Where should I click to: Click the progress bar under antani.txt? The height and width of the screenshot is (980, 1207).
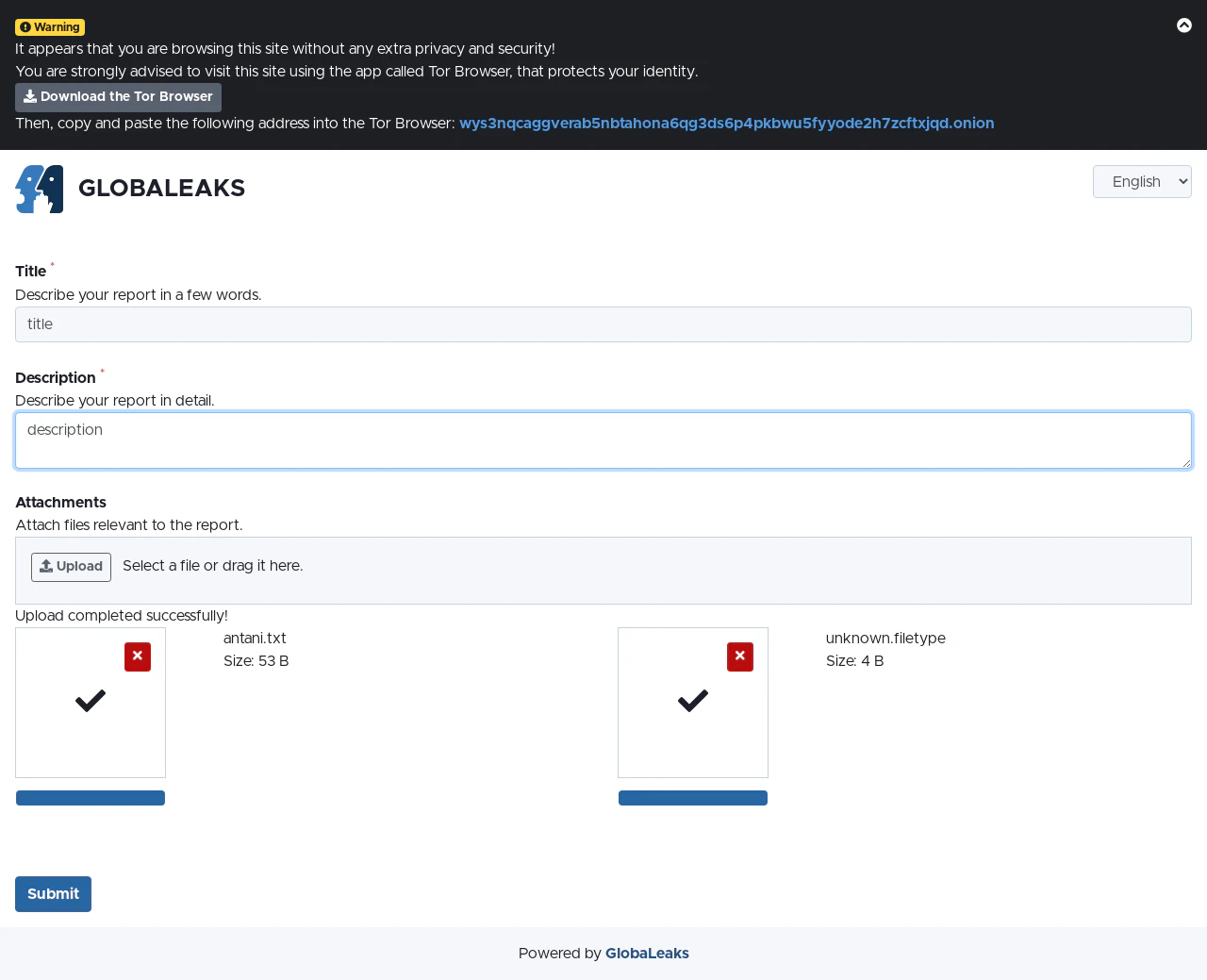point(90,797)
